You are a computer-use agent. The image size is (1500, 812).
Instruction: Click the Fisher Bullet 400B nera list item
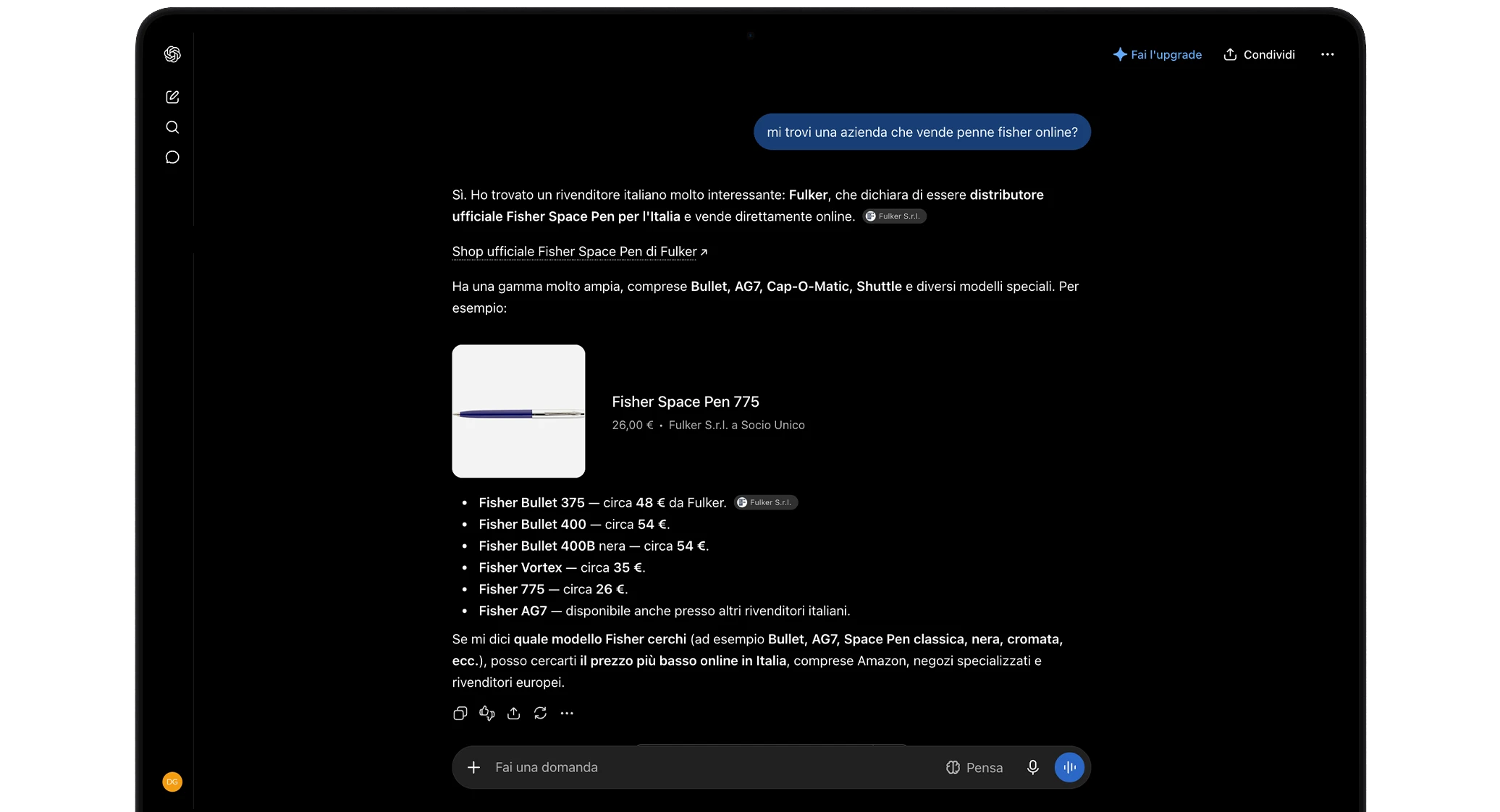pos(594,546)
